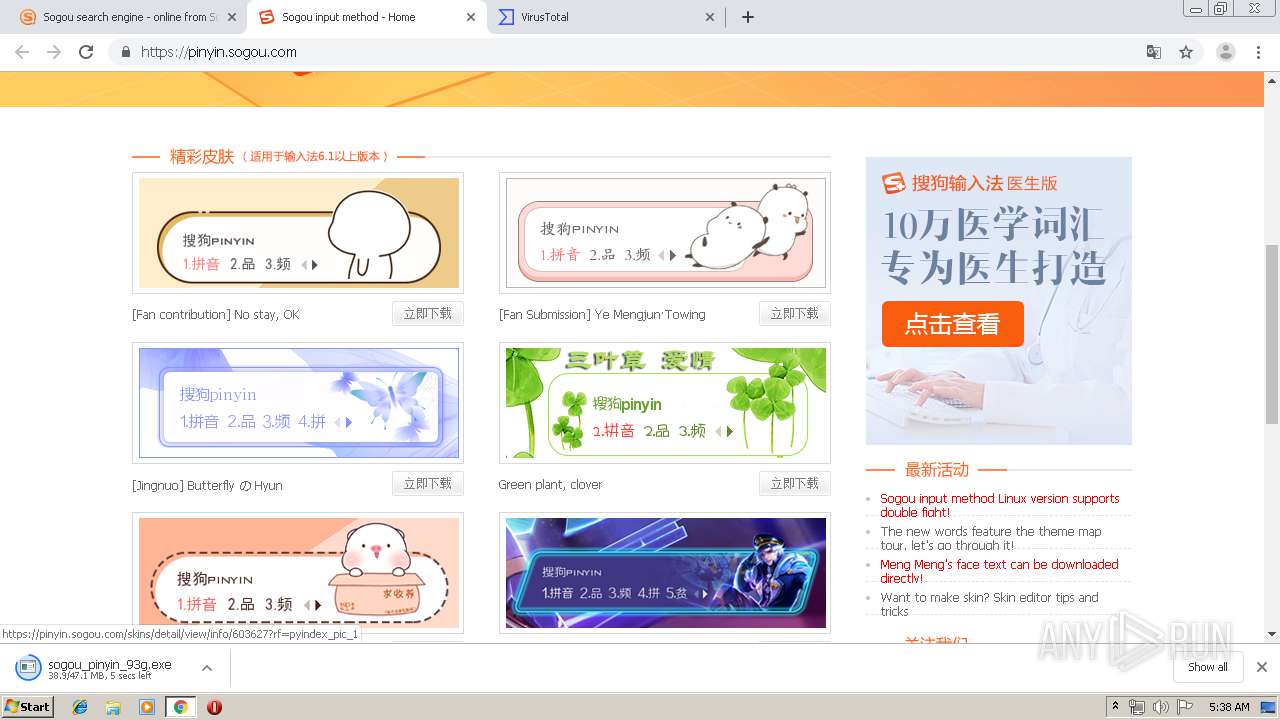Click the page vertical scrollbar thumb

1271,334
